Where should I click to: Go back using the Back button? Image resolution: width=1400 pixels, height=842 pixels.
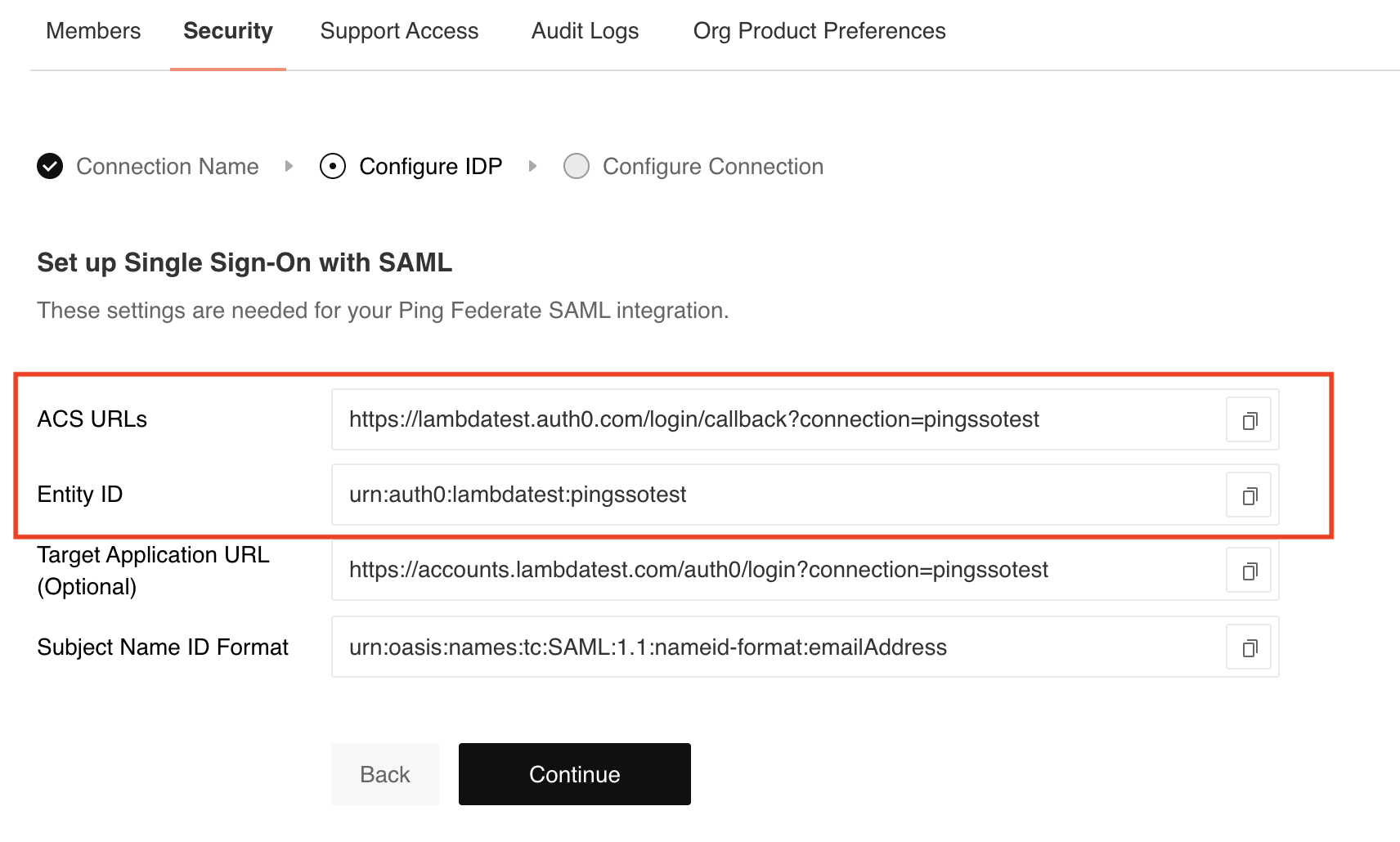(384, 774)
